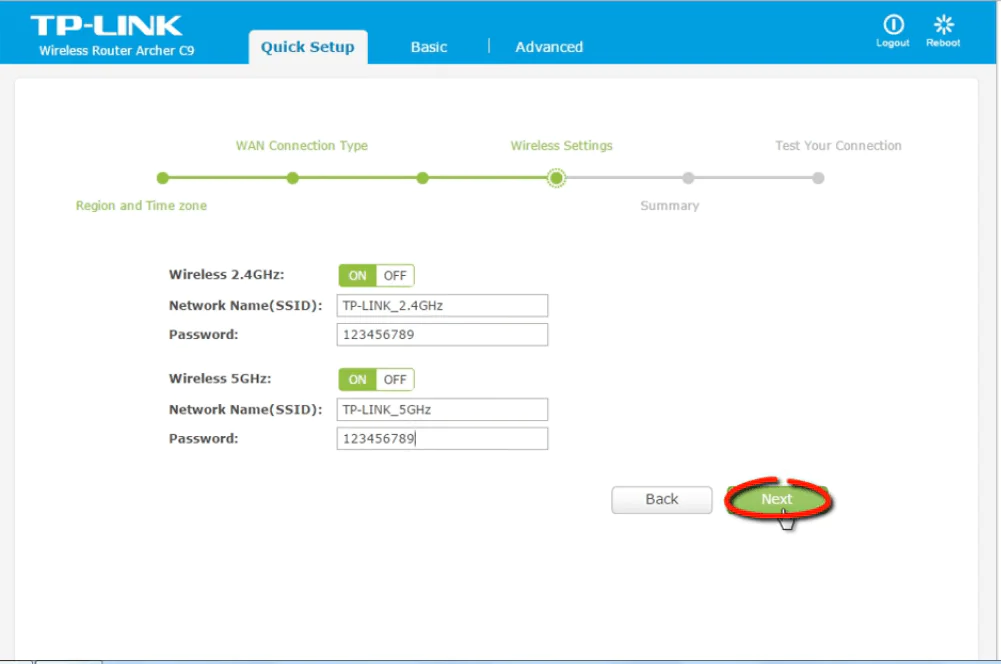1001x664 pixels.
Task: Open the Advanced tab
Action: click(549, 46)
